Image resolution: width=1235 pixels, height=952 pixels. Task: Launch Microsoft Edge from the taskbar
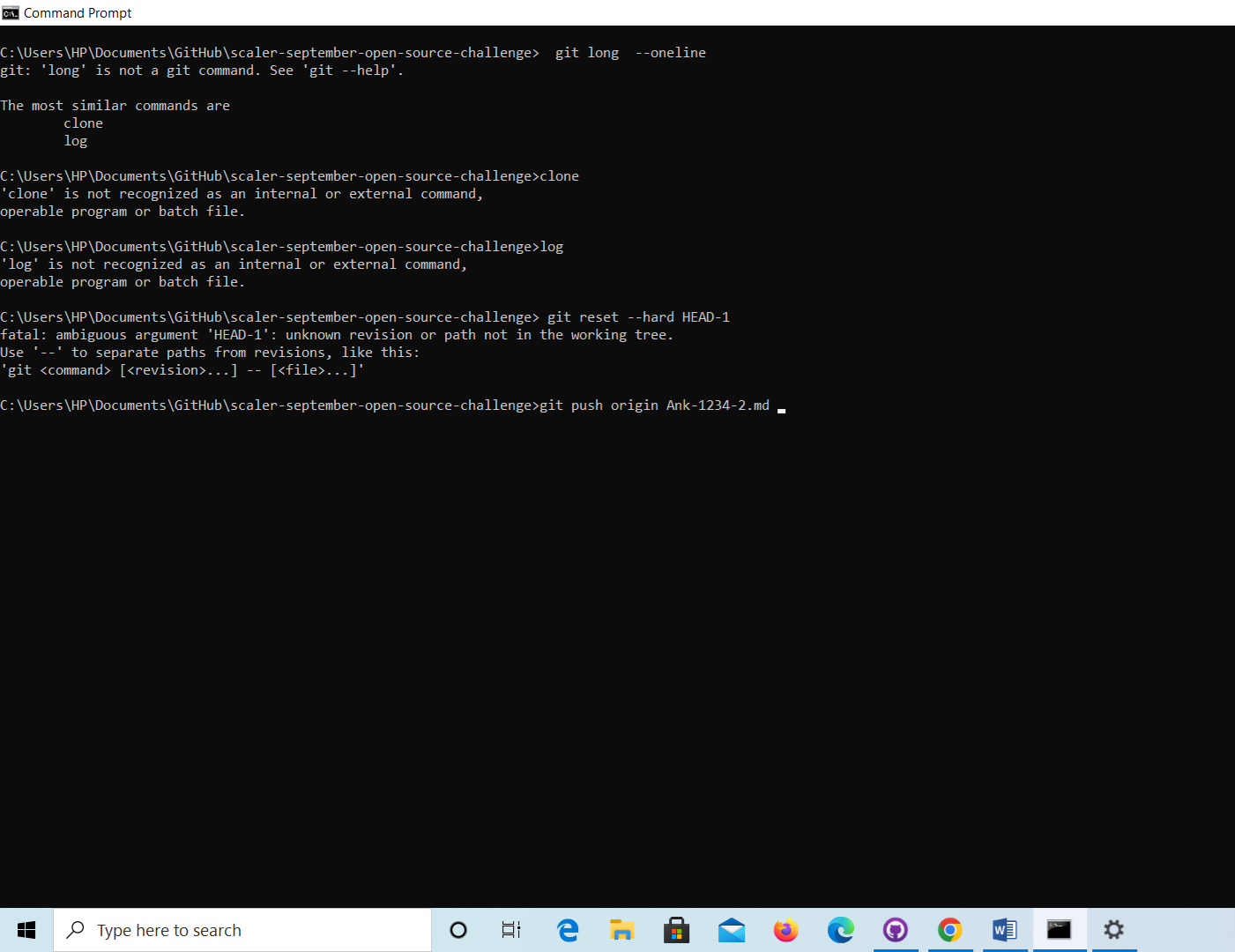tap(568, 930)
